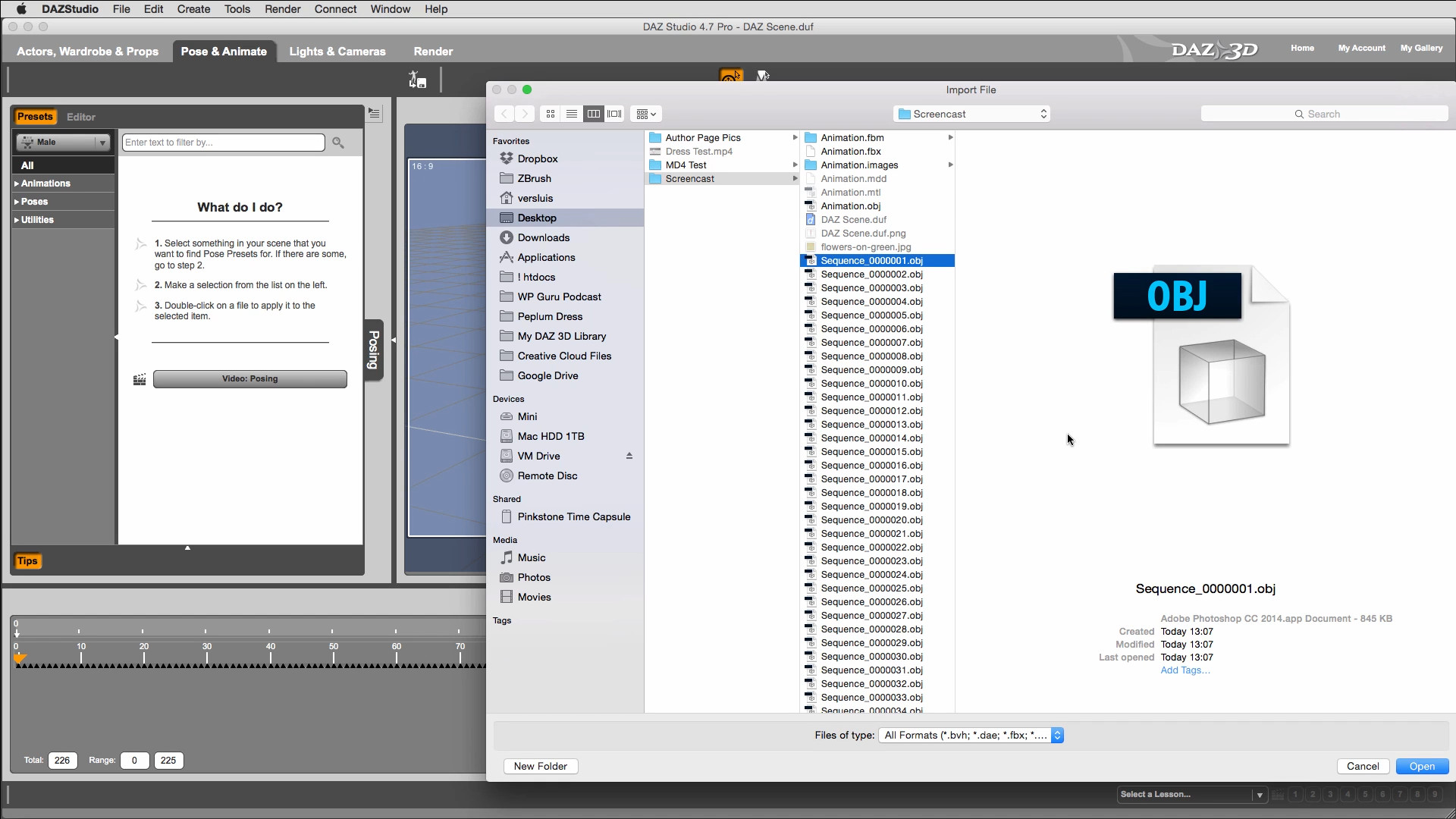Switch to the Render activity tab

433,51
